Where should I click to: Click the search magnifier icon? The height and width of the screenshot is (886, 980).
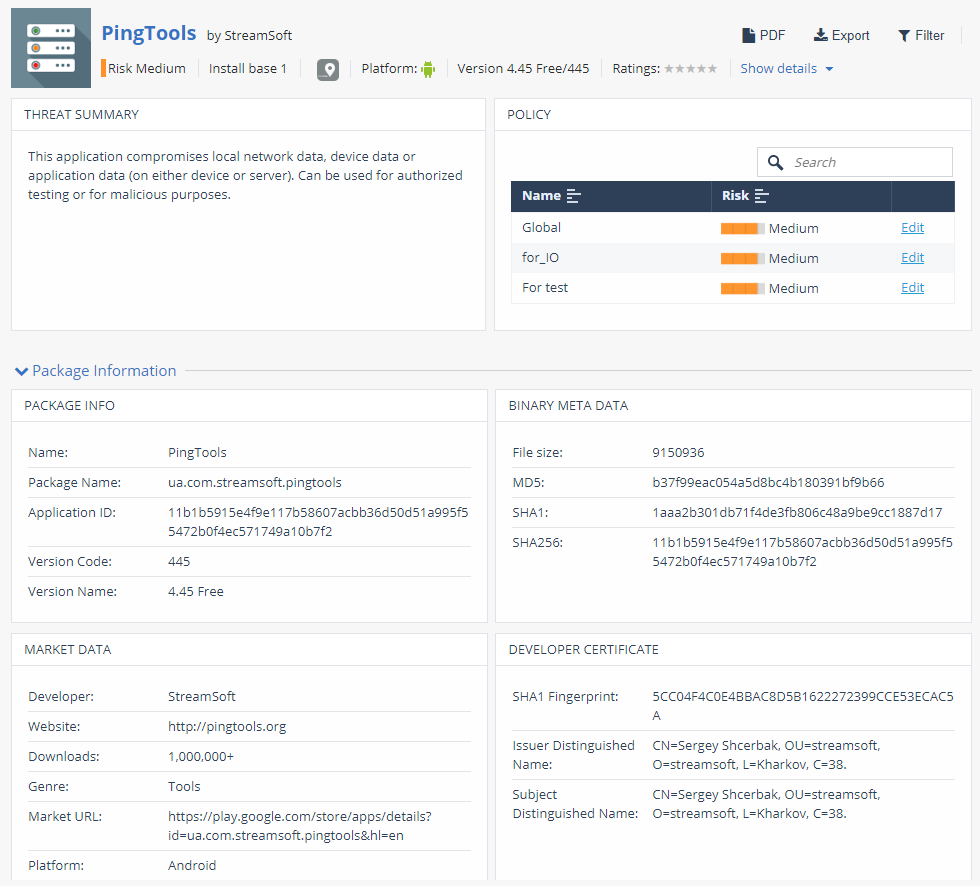(x=775, y=162)
